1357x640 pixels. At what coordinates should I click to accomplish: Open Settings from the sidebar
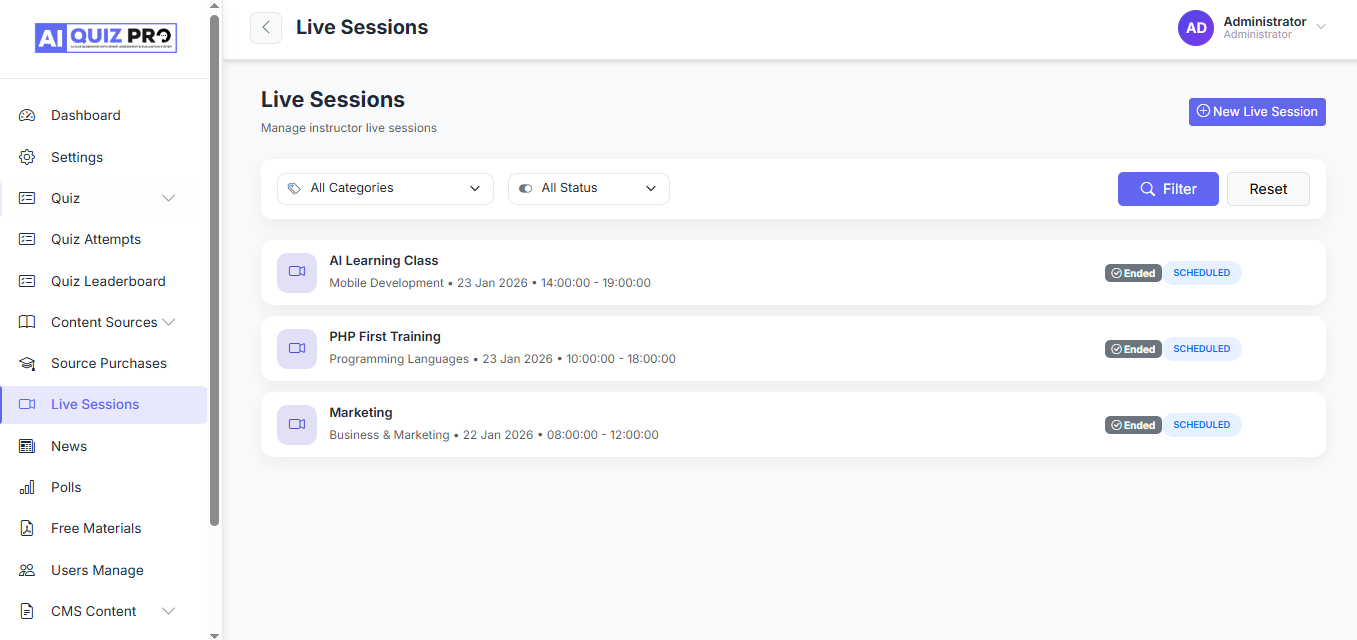(x=104, y=157)
